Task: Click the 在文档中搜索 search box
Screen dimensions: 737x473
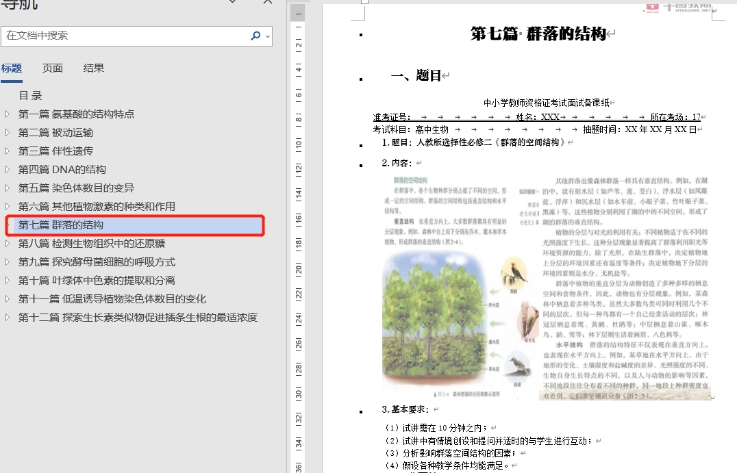Action: point(120,35)
